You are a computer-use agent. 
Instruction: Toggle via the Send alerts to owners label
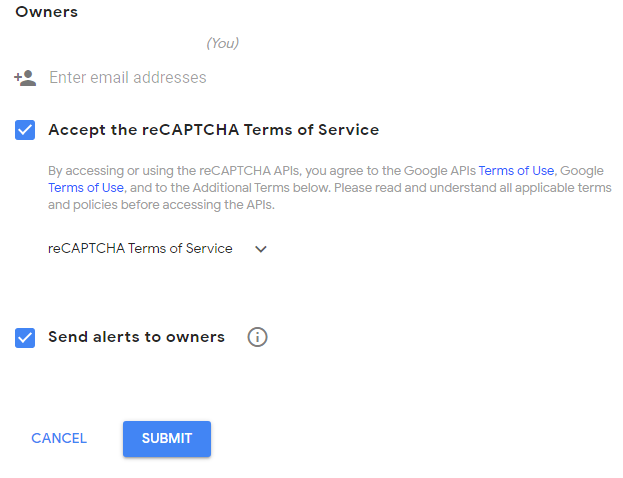tap(136, 337)
